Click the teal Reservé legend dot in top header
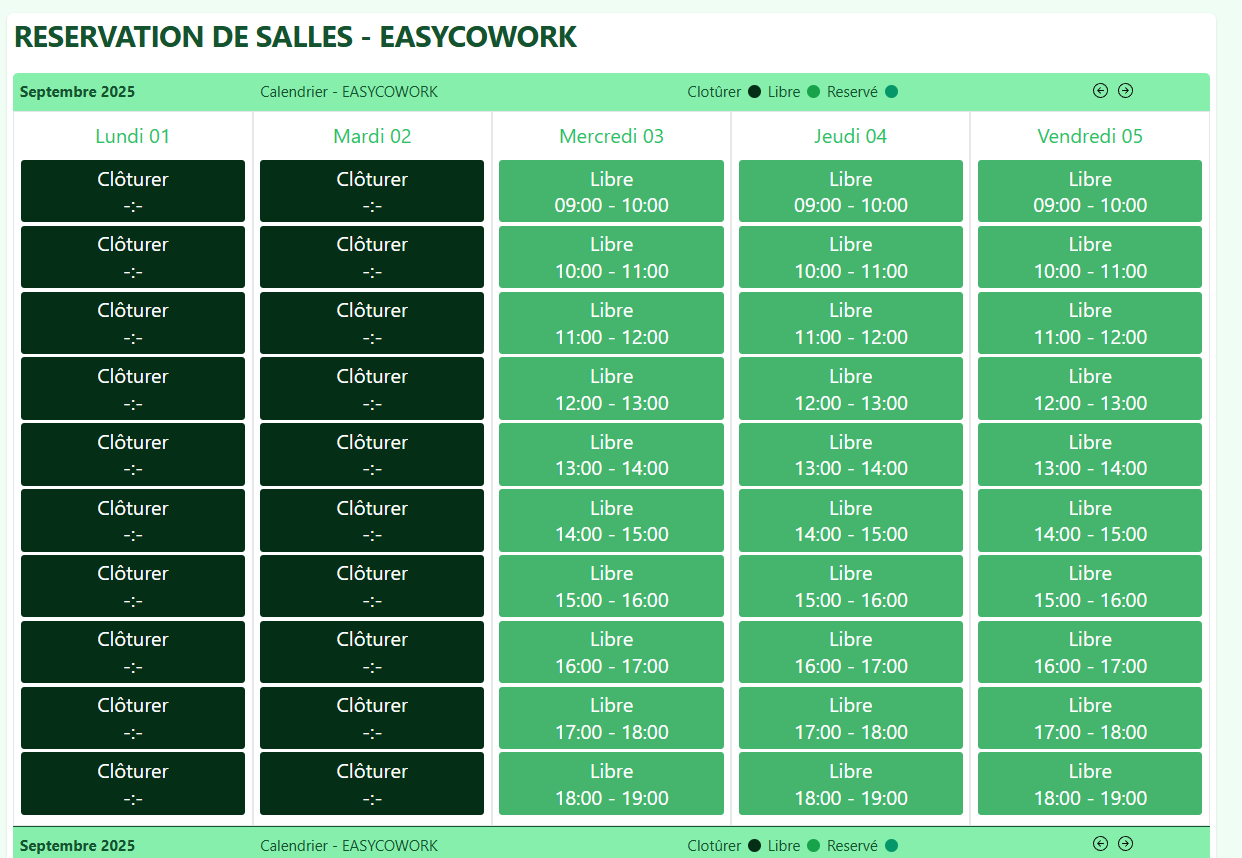 point(891,92)
